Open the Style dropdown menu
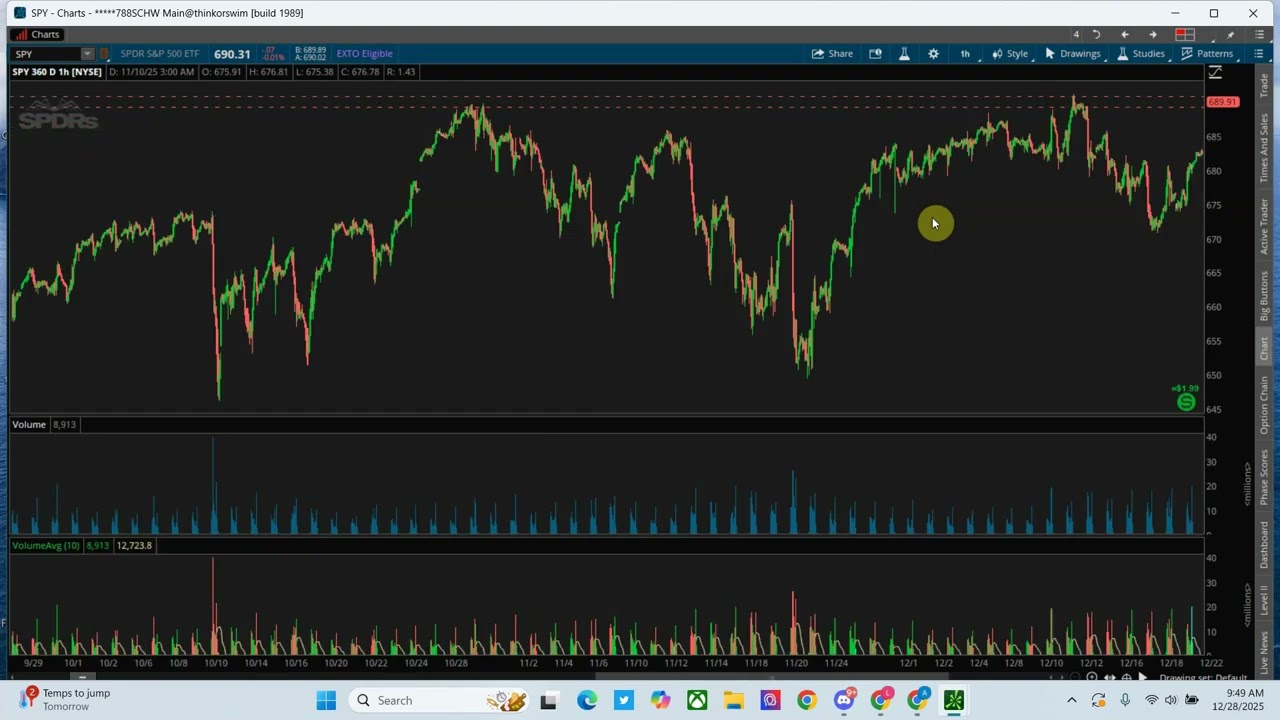The width and height of the screenshot is (1280, 720). pos(1010,54)
